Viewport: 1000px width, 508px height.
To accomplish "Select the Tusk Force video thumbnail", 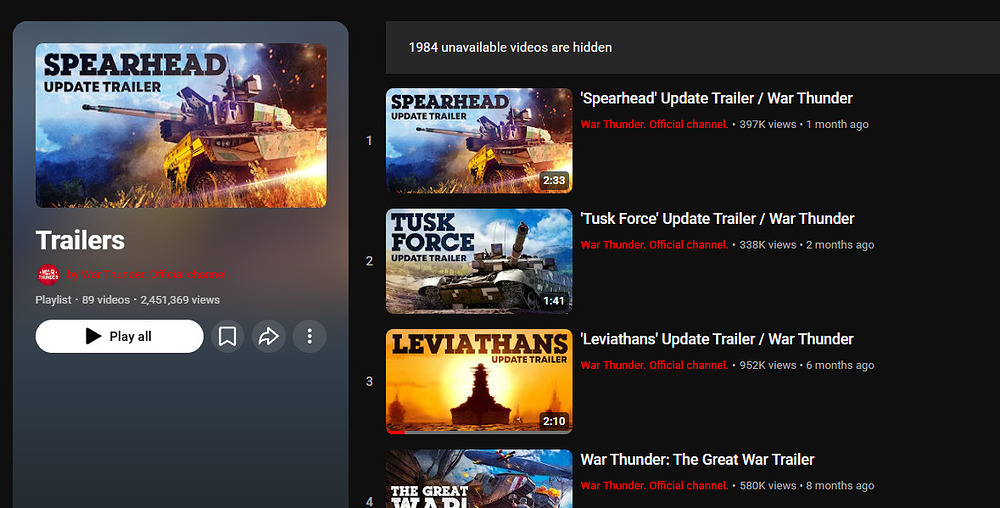I will 479,261.
